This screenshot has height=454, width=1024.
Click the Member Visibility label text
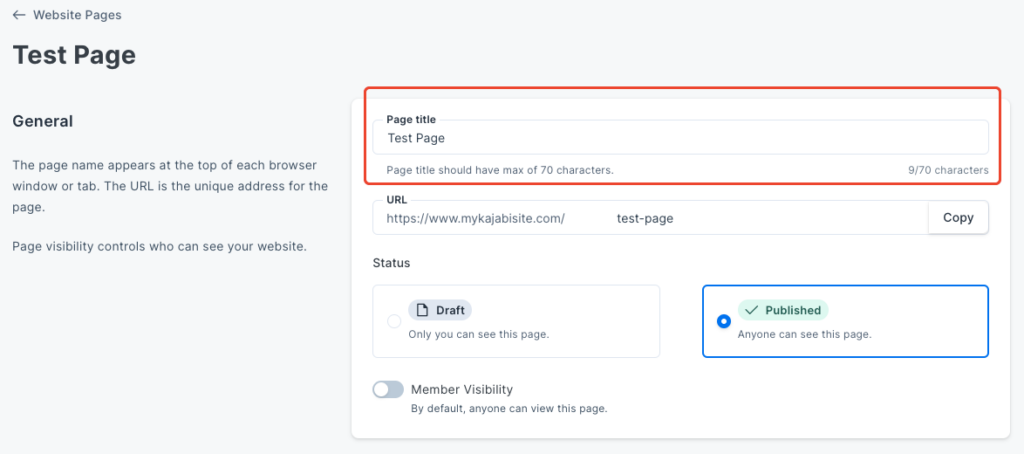pos(462,390)
